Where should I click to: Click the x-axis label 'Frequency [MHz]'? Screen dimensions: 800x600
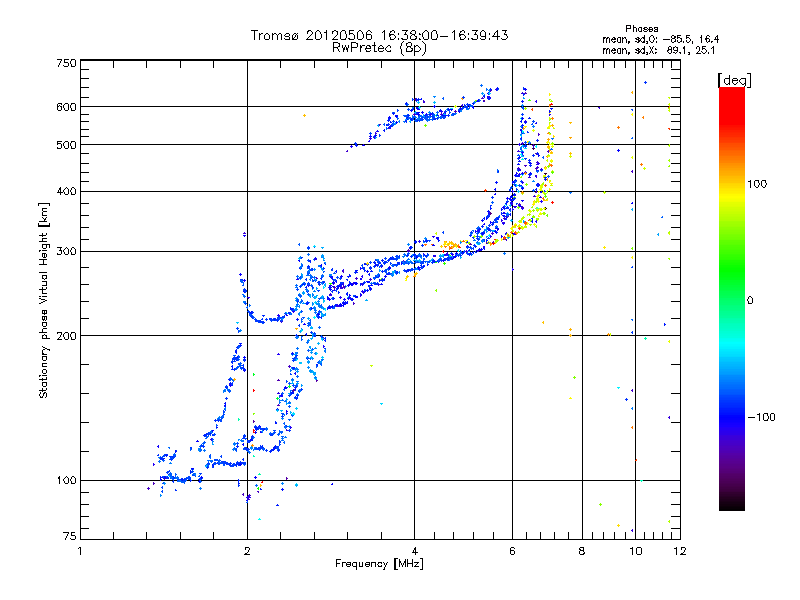379,564
